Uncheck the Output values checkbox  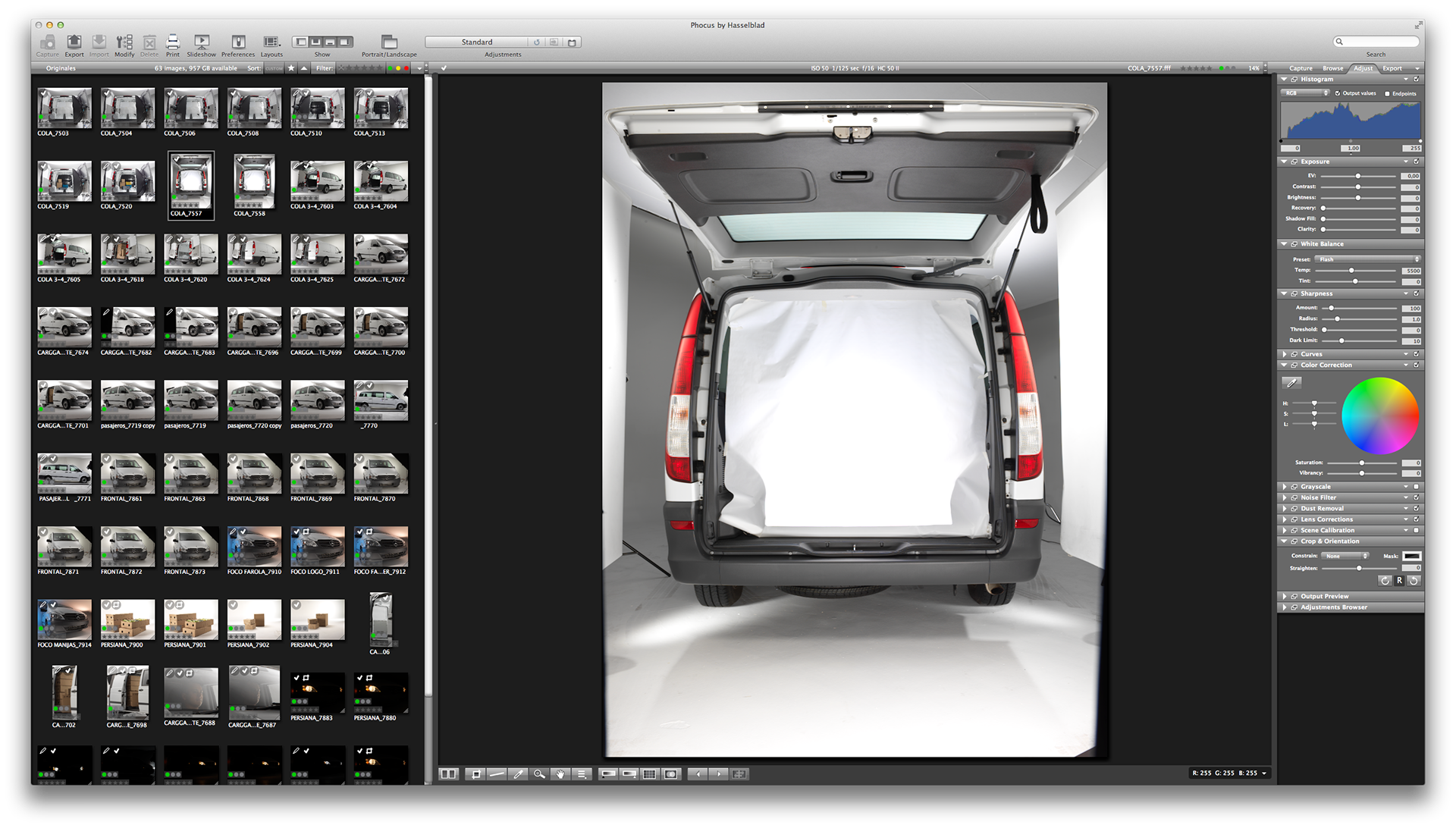(1338, 94)
